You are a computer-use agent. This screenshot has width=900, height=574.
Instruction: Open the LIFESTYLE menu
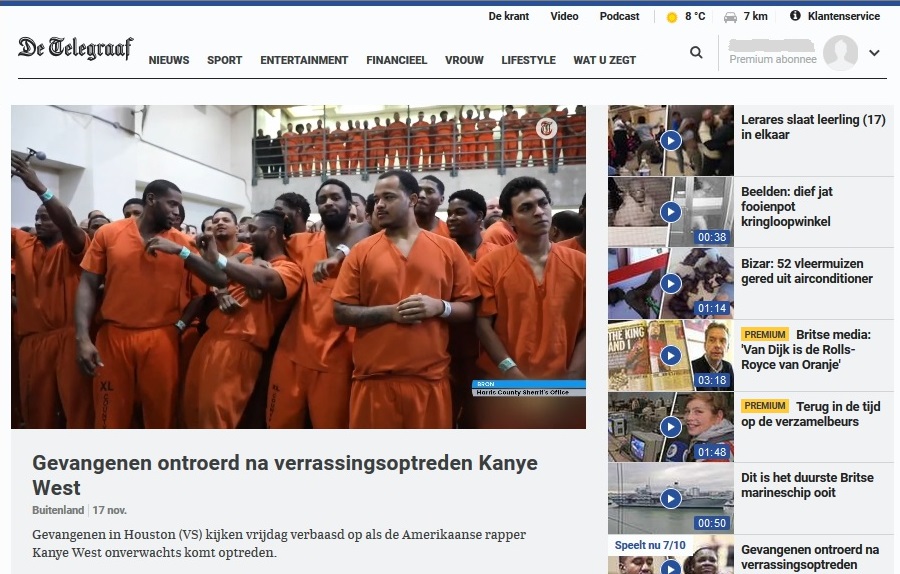529,60
